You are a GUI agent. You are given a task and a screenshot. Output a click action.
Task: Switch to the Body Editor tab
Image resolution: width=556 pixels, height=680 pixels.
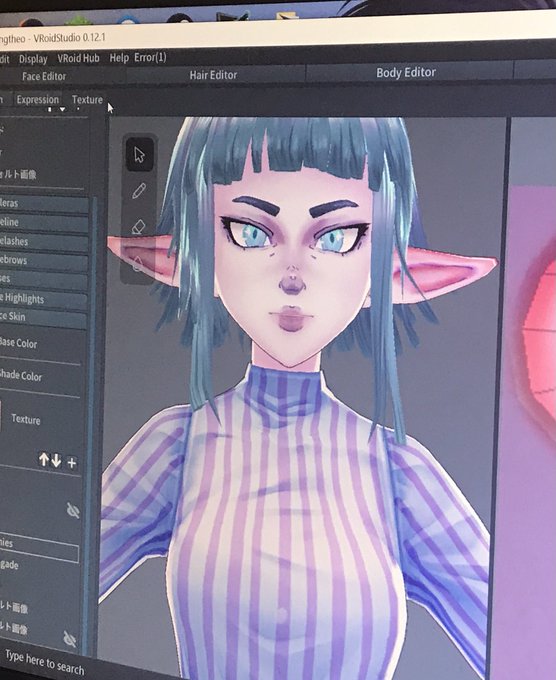pyautogui.click(x=406, y=72)
